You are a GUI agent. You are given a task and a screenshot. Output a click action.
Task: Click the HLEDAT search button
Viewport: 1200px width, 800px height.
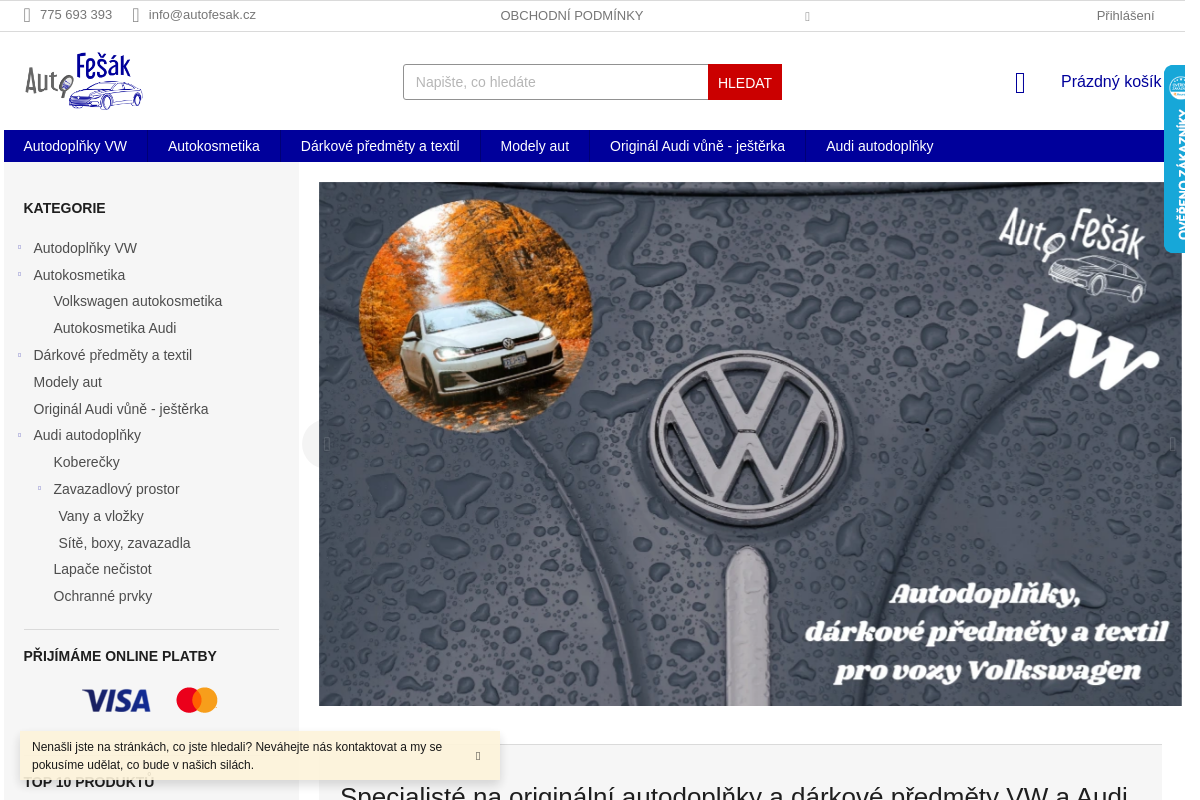point(744,82)
